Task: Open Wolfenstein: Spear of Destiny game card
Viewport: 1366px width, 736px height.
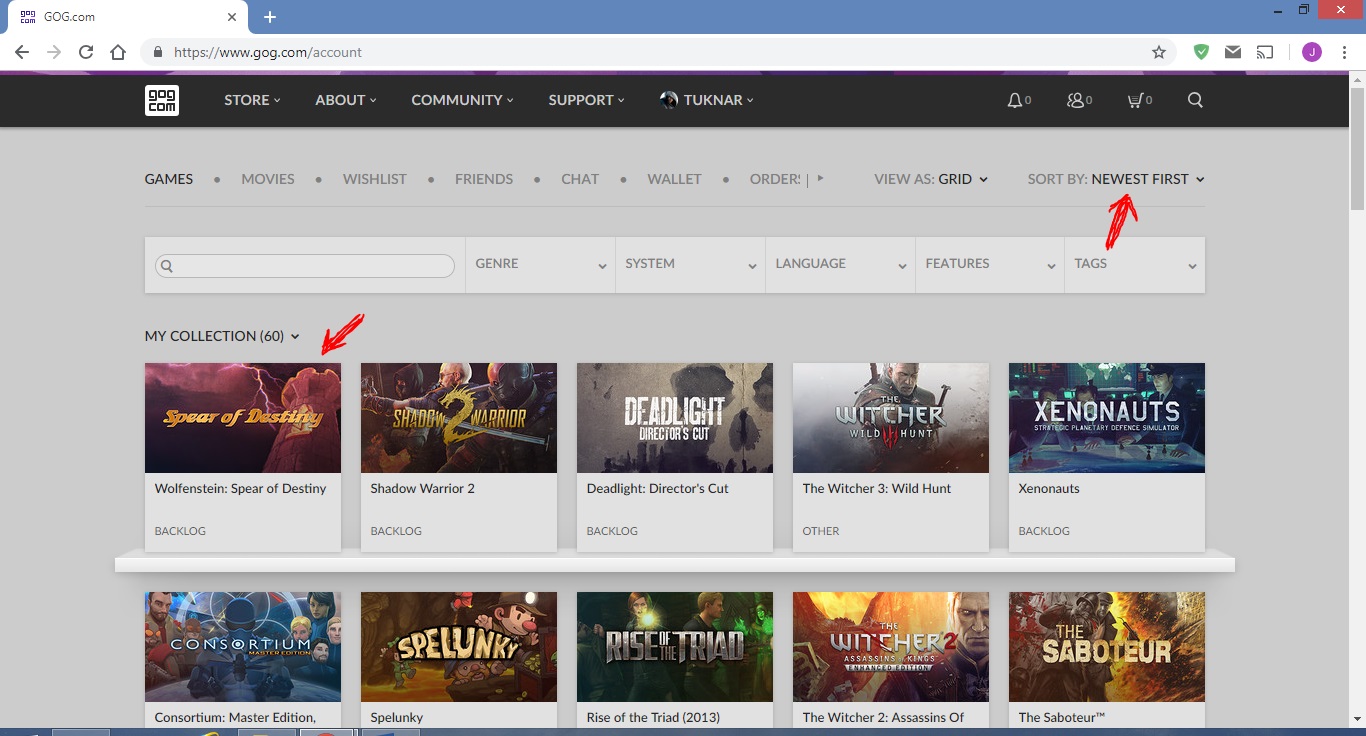Action: 243,457
